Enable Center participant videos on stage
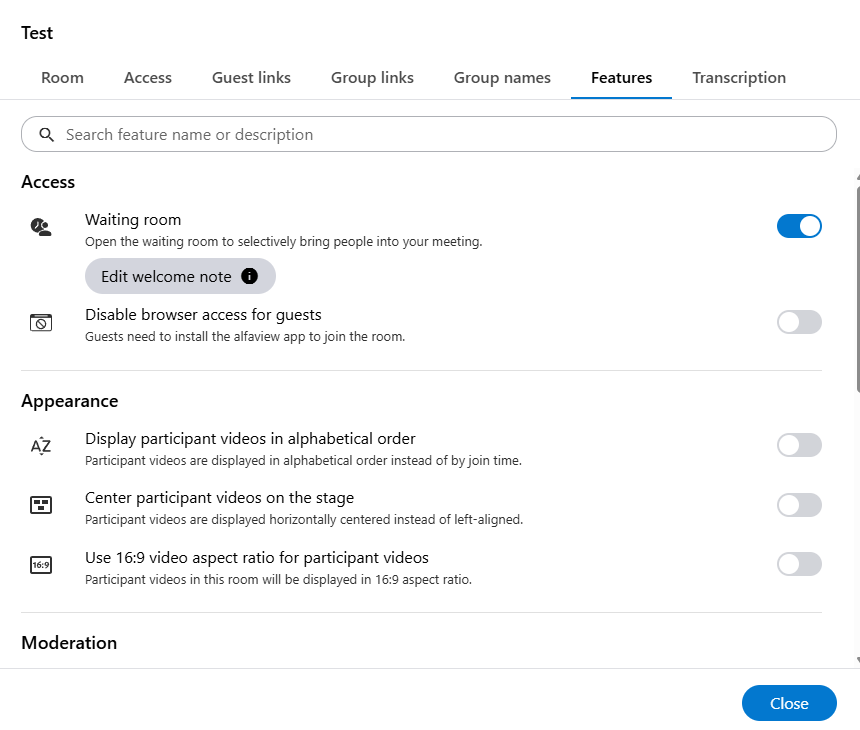Screen dimensions: 860x730 (x=799, y=505)
